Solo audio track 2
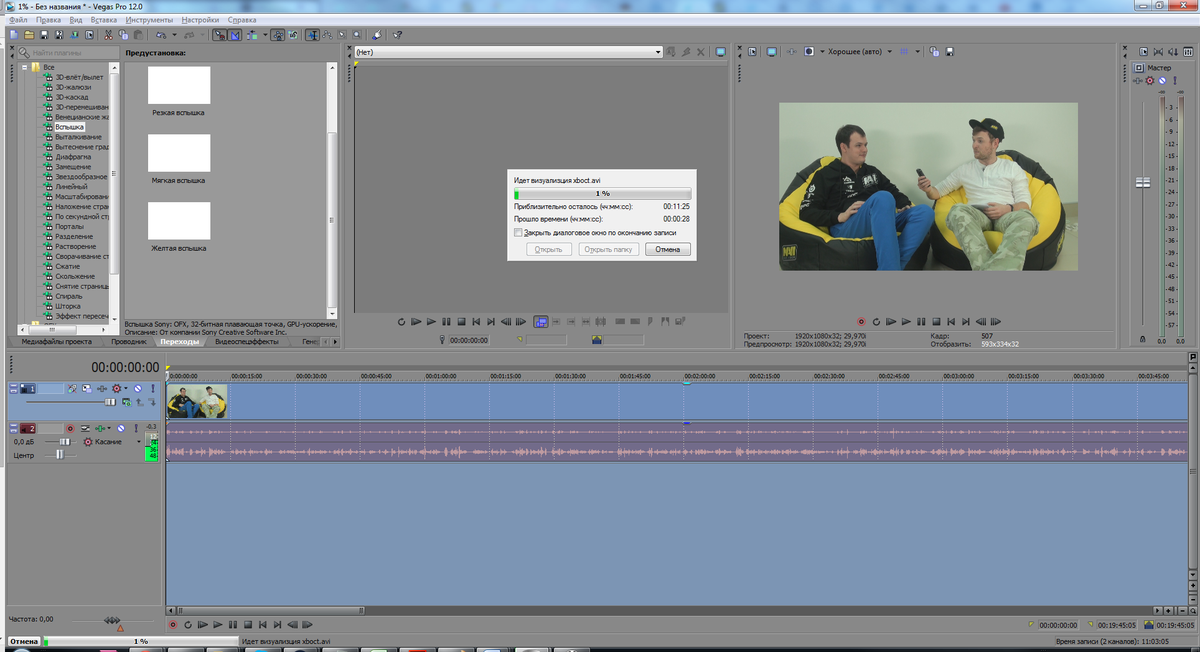This screenshot has width=1200, height=652. [136, 429]
